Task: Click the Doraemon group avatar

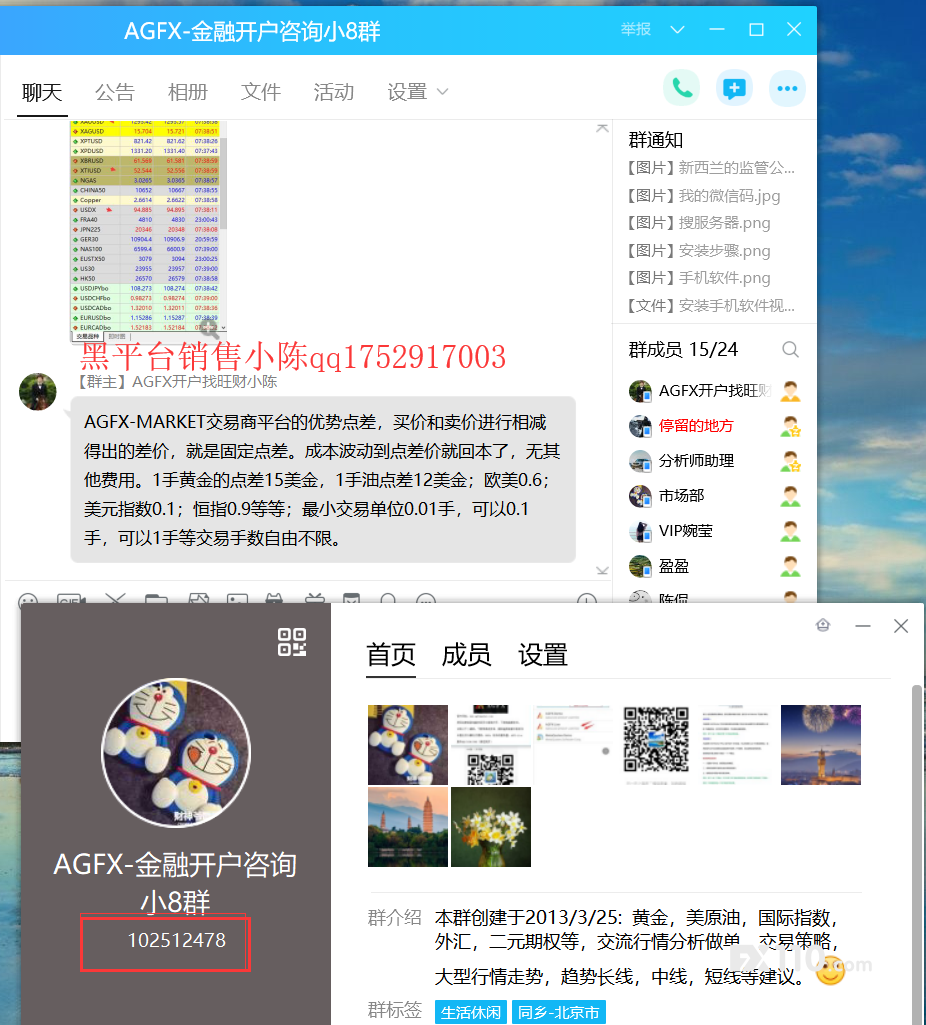Action: click(176, 753)
